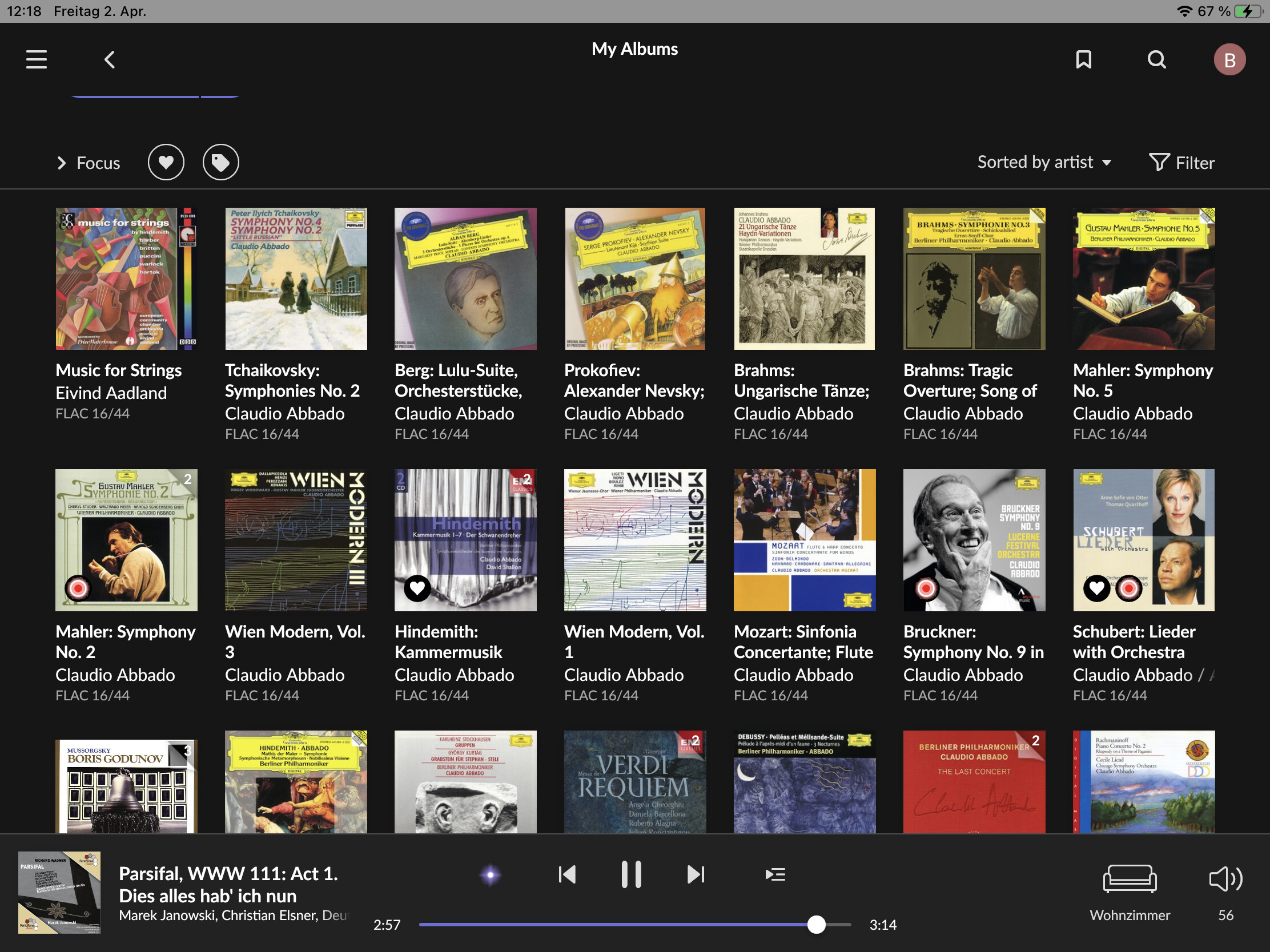Skip to next track
The width and height of the screenshot is (1270, 952).
click(696, 874)
